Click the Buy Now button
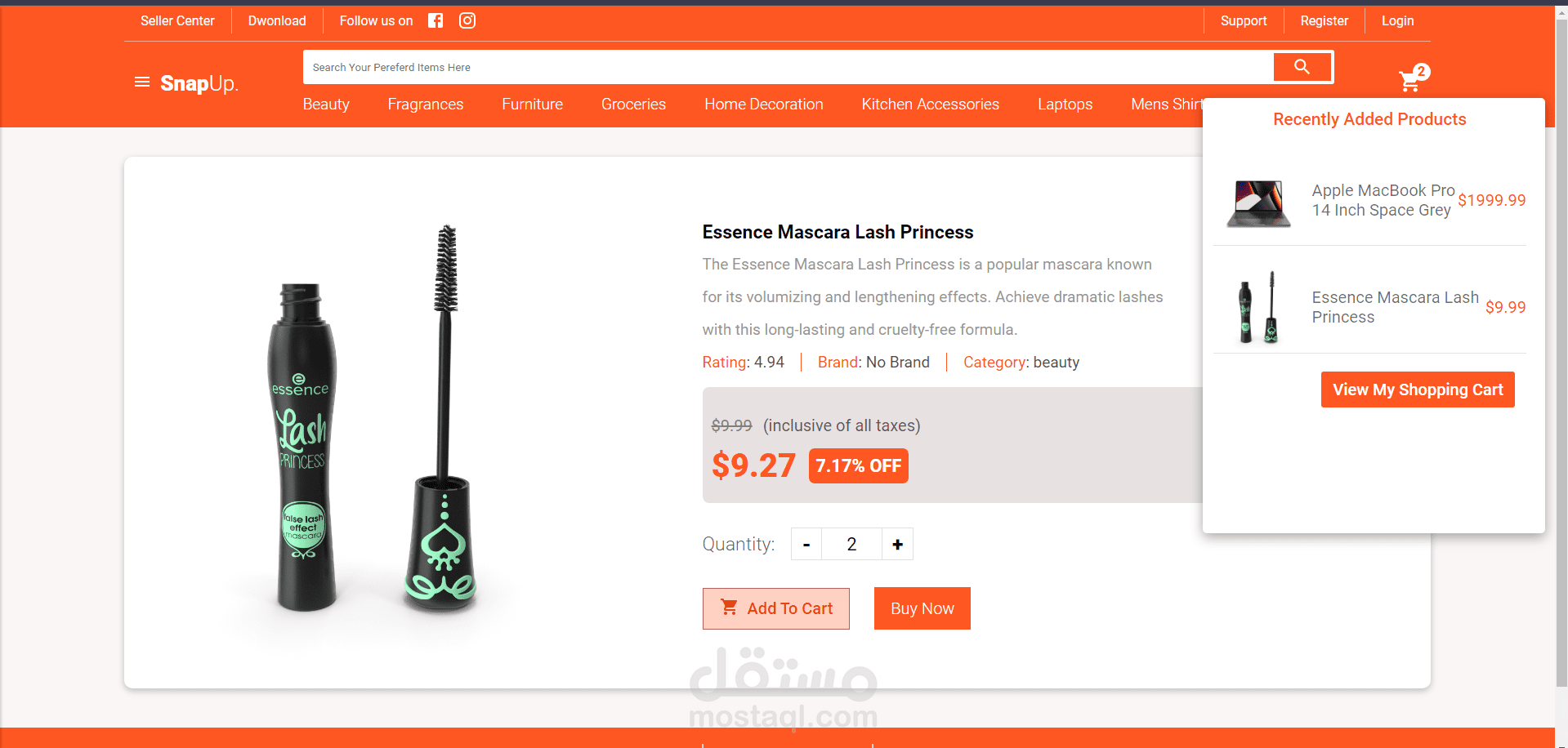The height and width of the screenshot is (748, 1568). 922,608
